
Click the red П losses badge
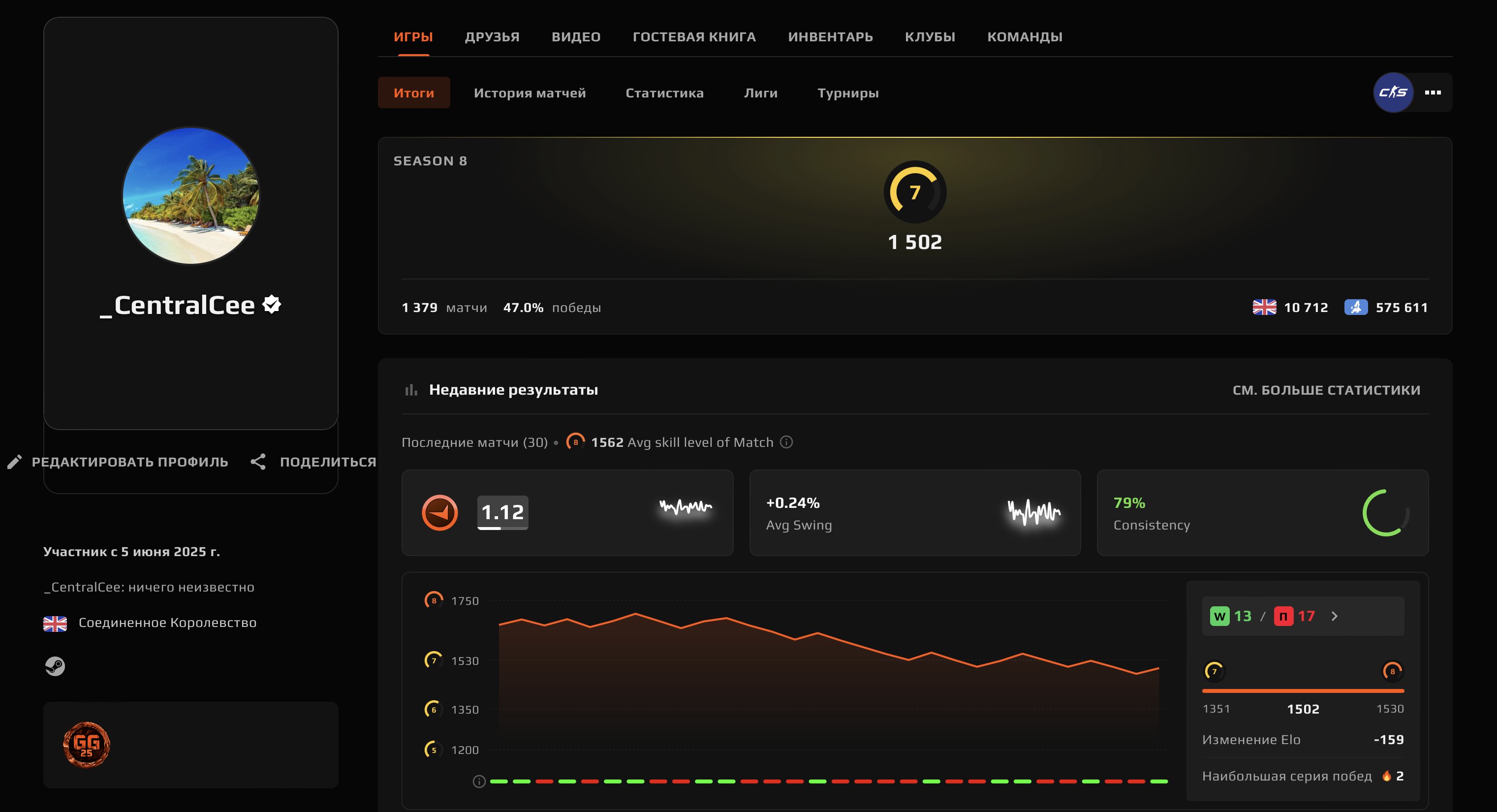pos(1283,616)
